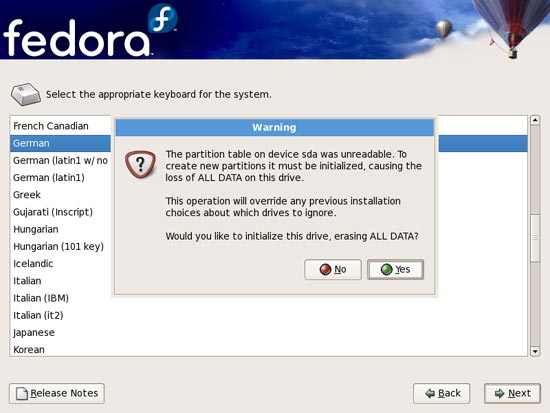Image resolution: width=550 pixels, height=413 pixels.
Task: Go to previous step with Back
Action: click(x=442, y=393)
